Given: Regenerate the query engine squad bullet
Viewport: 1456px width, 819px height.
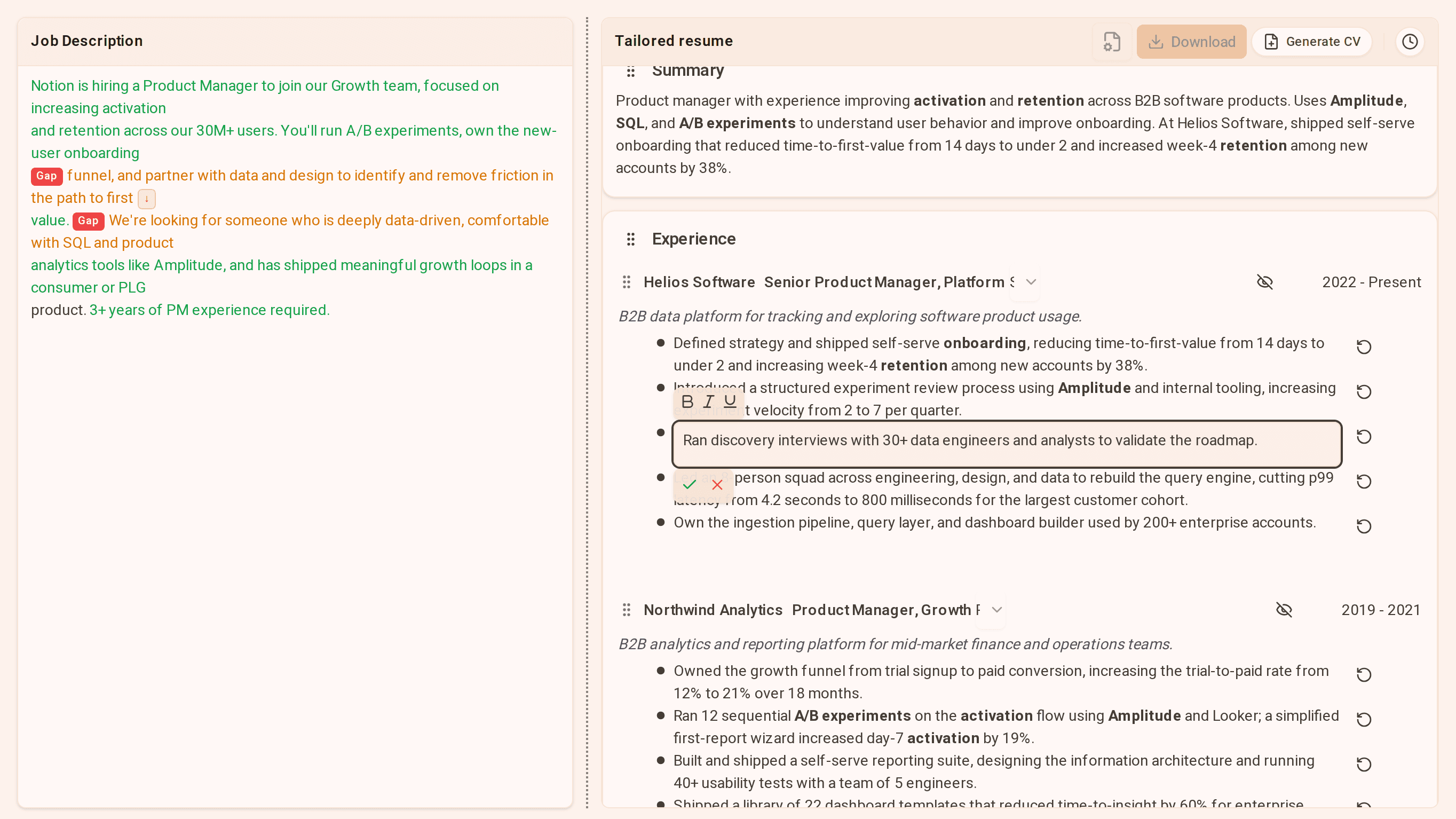Looking at the screenshot, I should pyautogui.click(x=1364, y=481).
